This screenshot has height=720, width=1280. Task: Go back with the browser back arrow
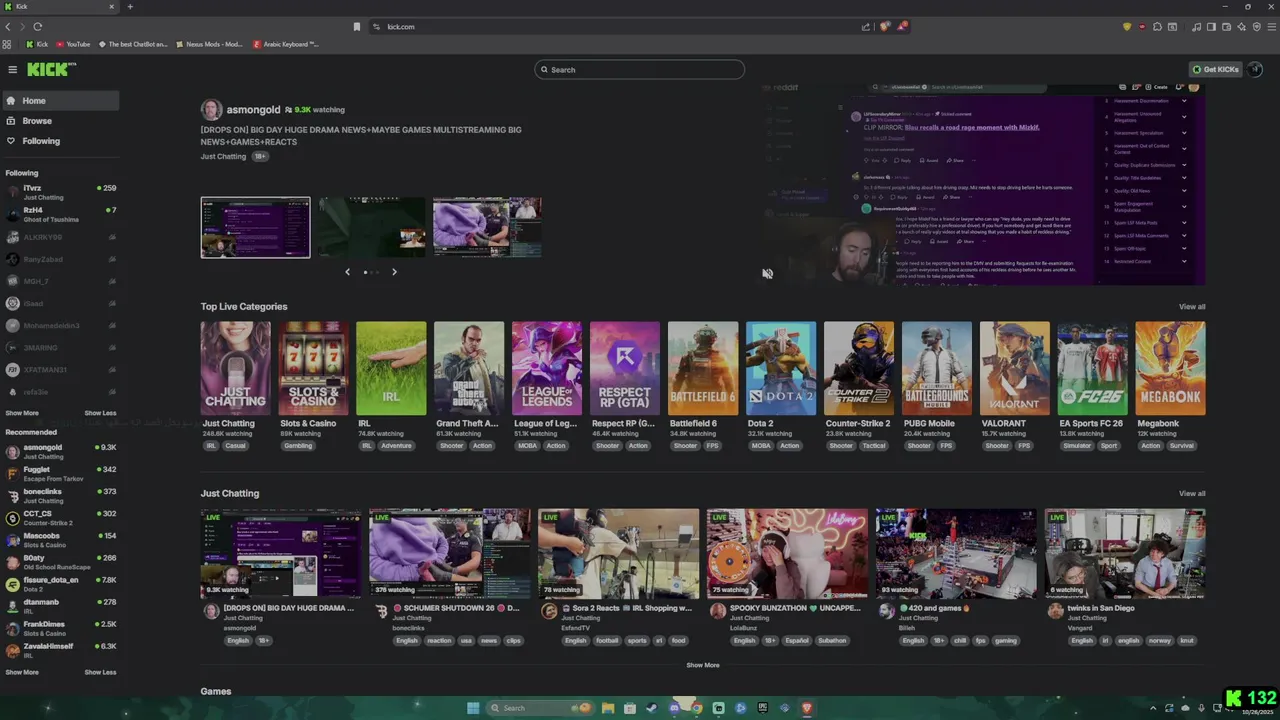click(x=8, y=27)
